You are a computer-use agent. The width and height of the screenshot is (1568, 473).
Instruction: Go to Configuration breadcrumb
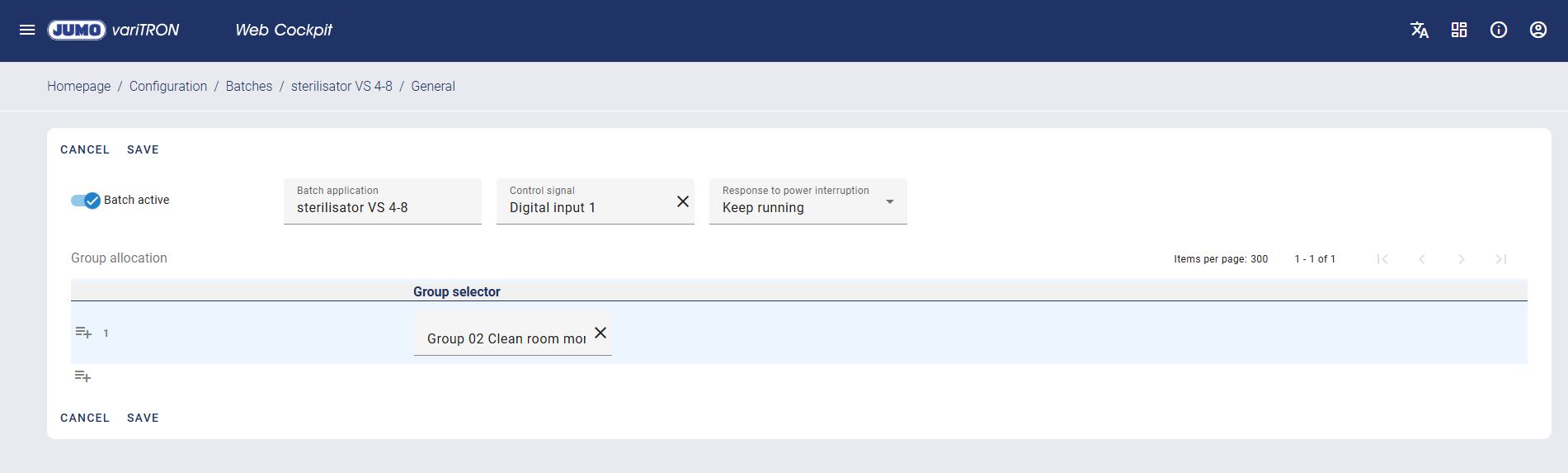coord(167,86)
